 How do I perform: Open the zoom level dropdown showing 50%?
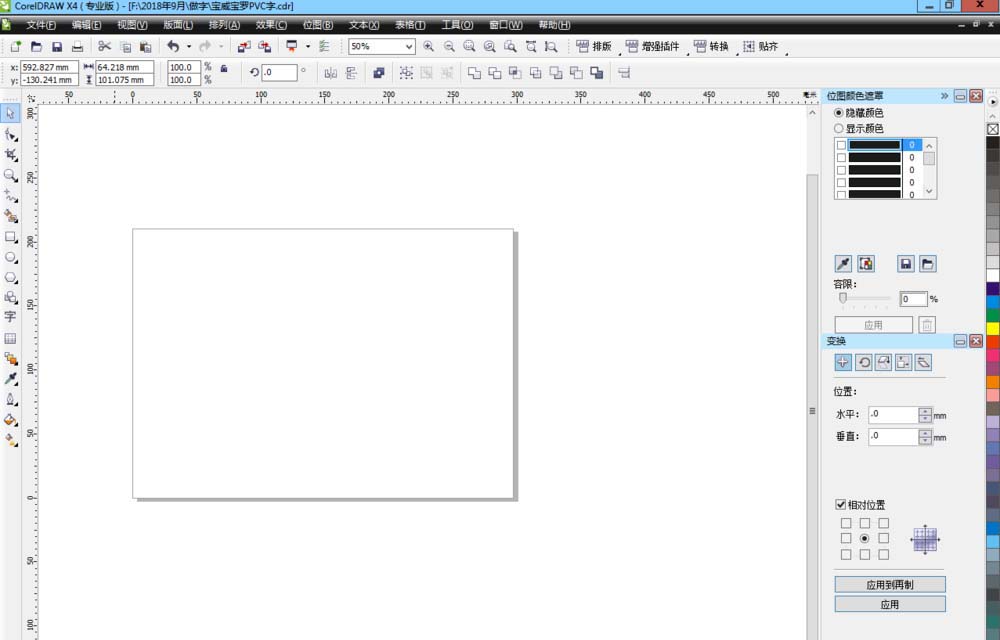(409, 47)
